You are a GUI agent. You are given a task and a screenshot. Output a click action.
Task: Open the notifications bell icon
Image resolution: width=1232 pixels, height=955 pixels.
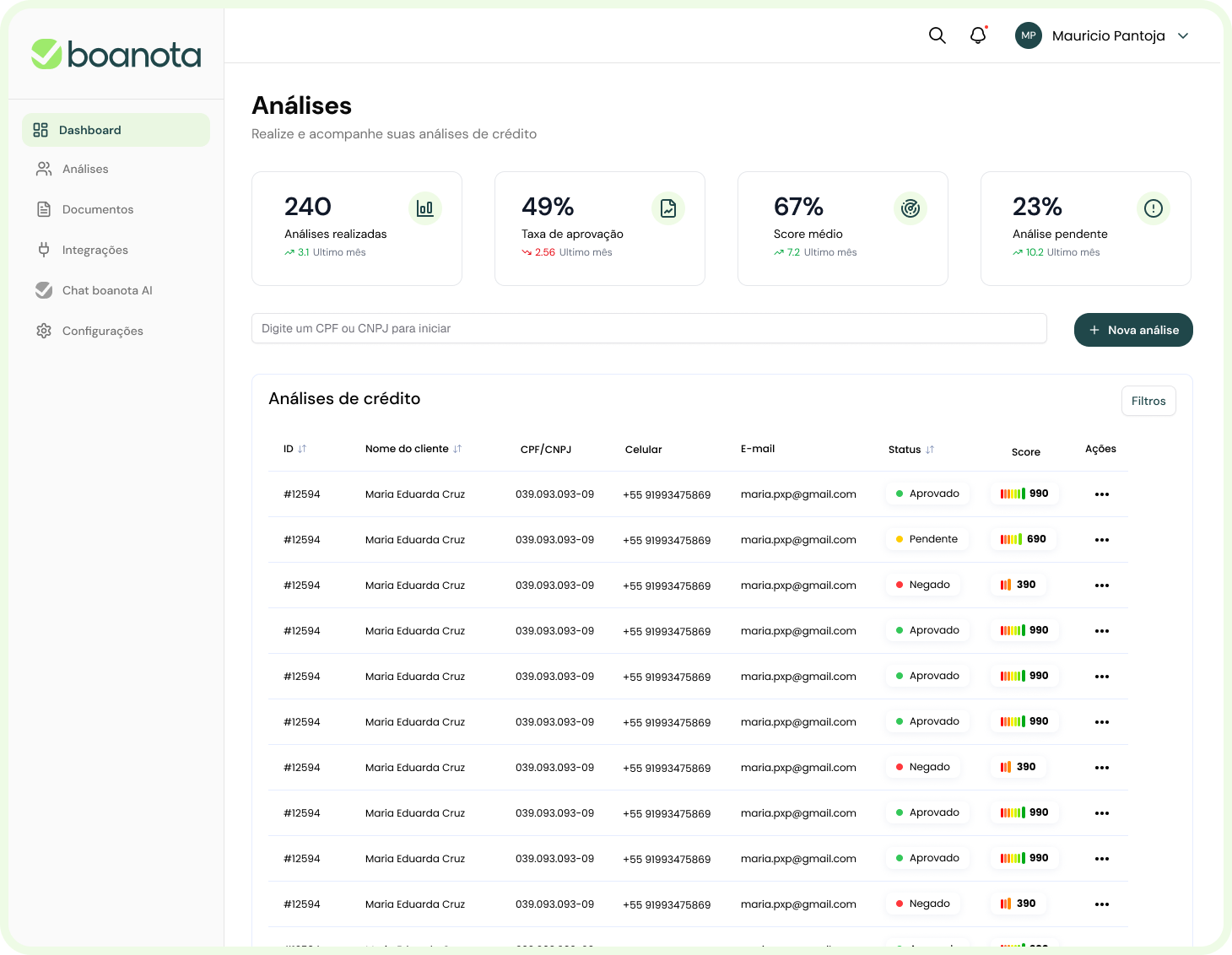(978, 35)
